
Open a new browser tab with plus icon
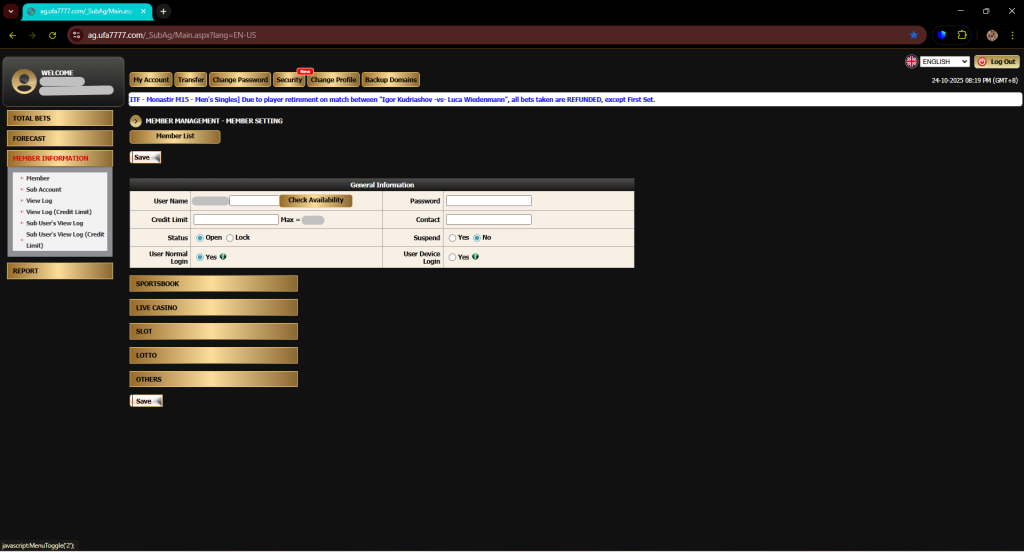coord(164,11)
